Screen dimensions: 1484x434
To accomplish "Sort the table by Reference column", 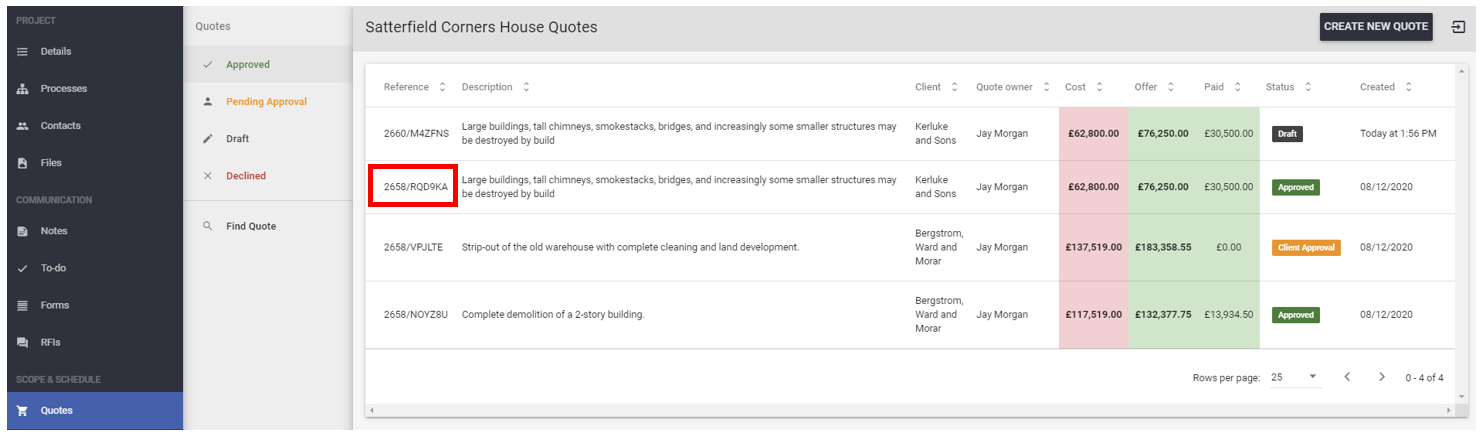I will tap(442, 87).
